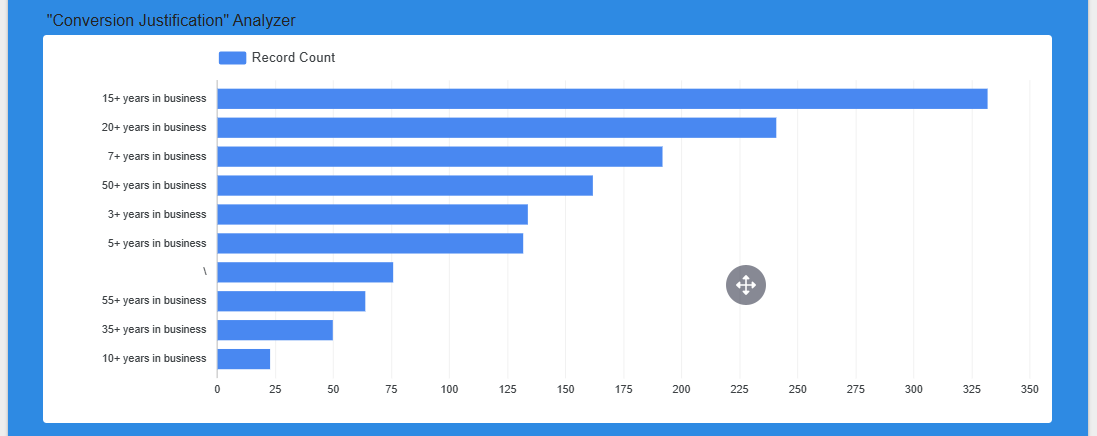The width and height of the screenshot is (1097, 436).
Task: Click the 10+ years in business axis label
Action: 154,359
